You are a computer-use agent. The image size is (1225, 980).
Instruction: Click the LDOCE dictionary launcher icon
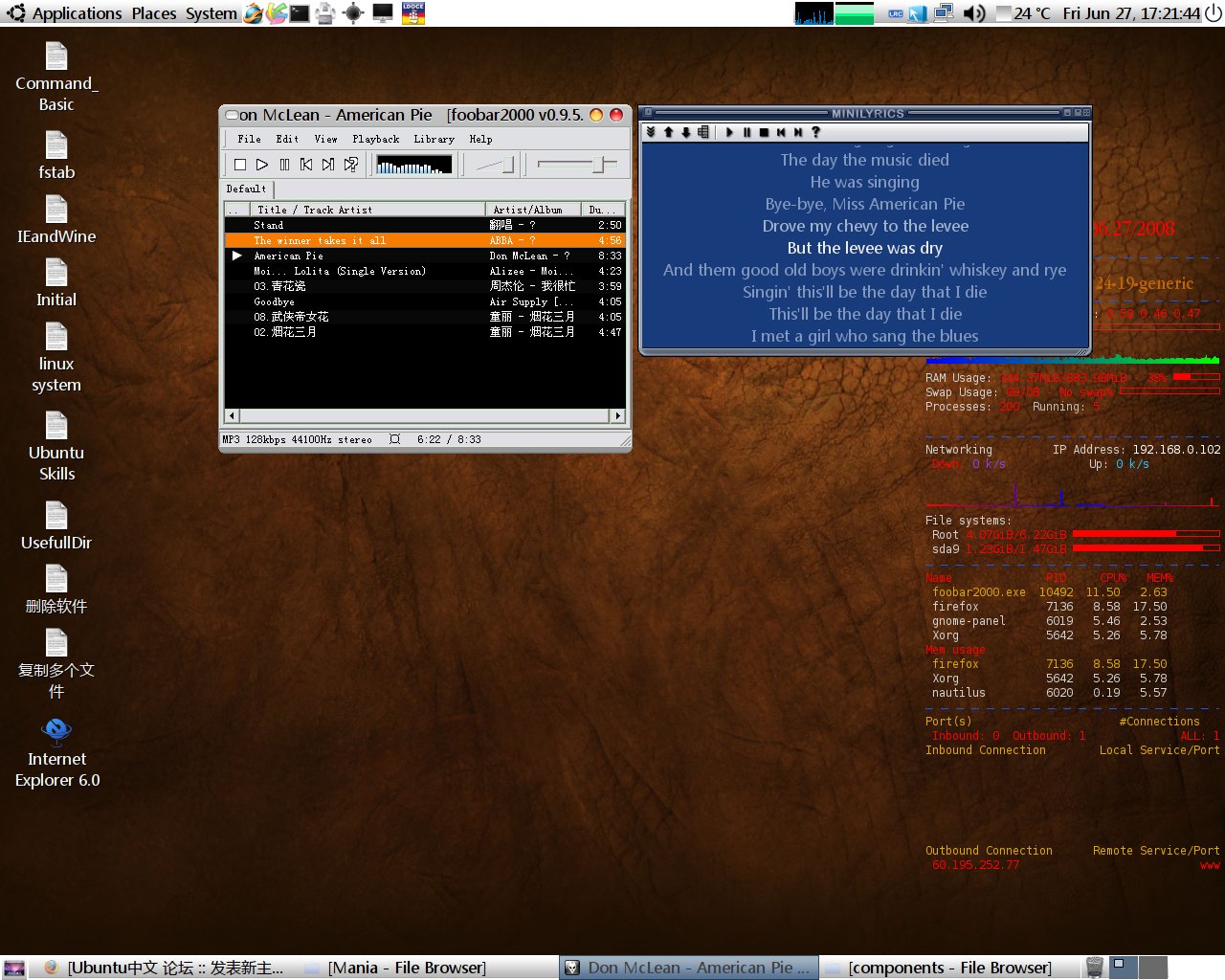(x=412, y=13)
